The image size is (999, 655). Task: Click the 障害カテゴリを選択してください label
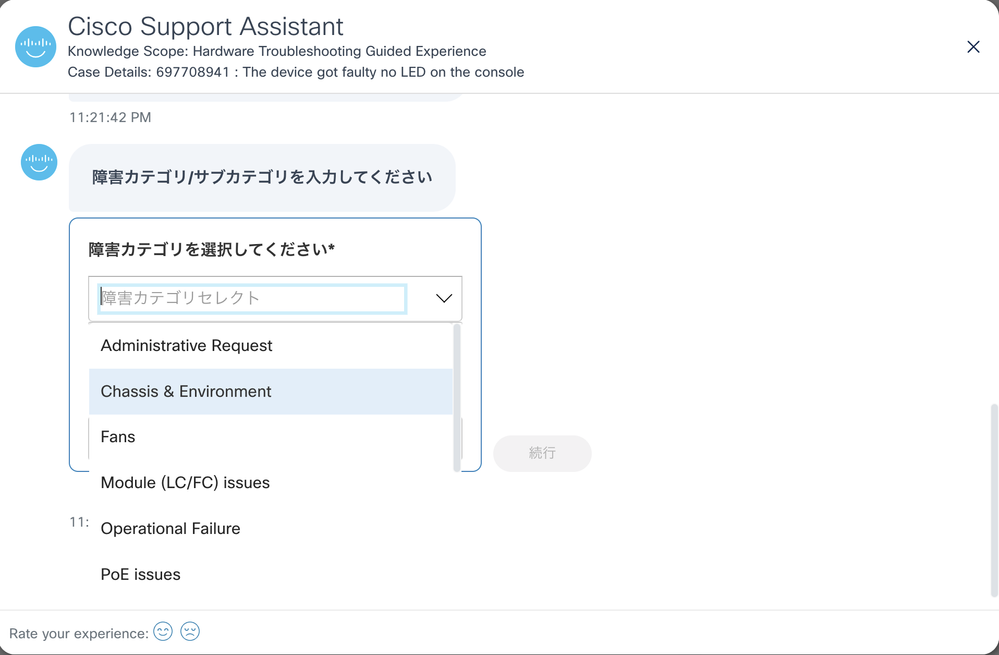tap(212, 249)
